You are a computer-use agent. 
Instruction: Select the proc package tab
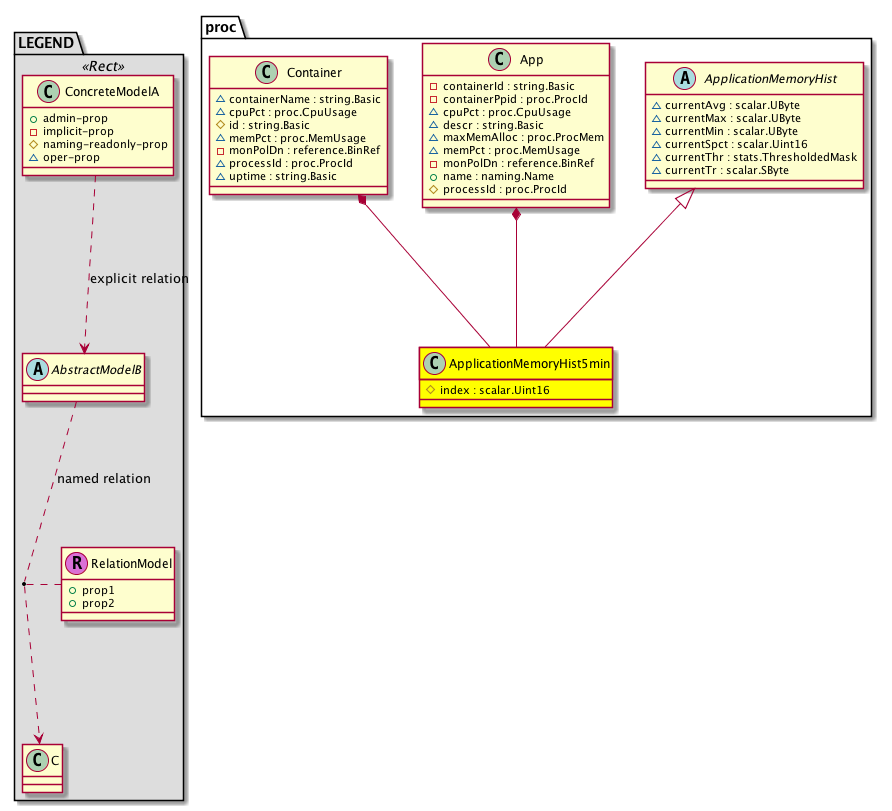(x=220, y=26)
